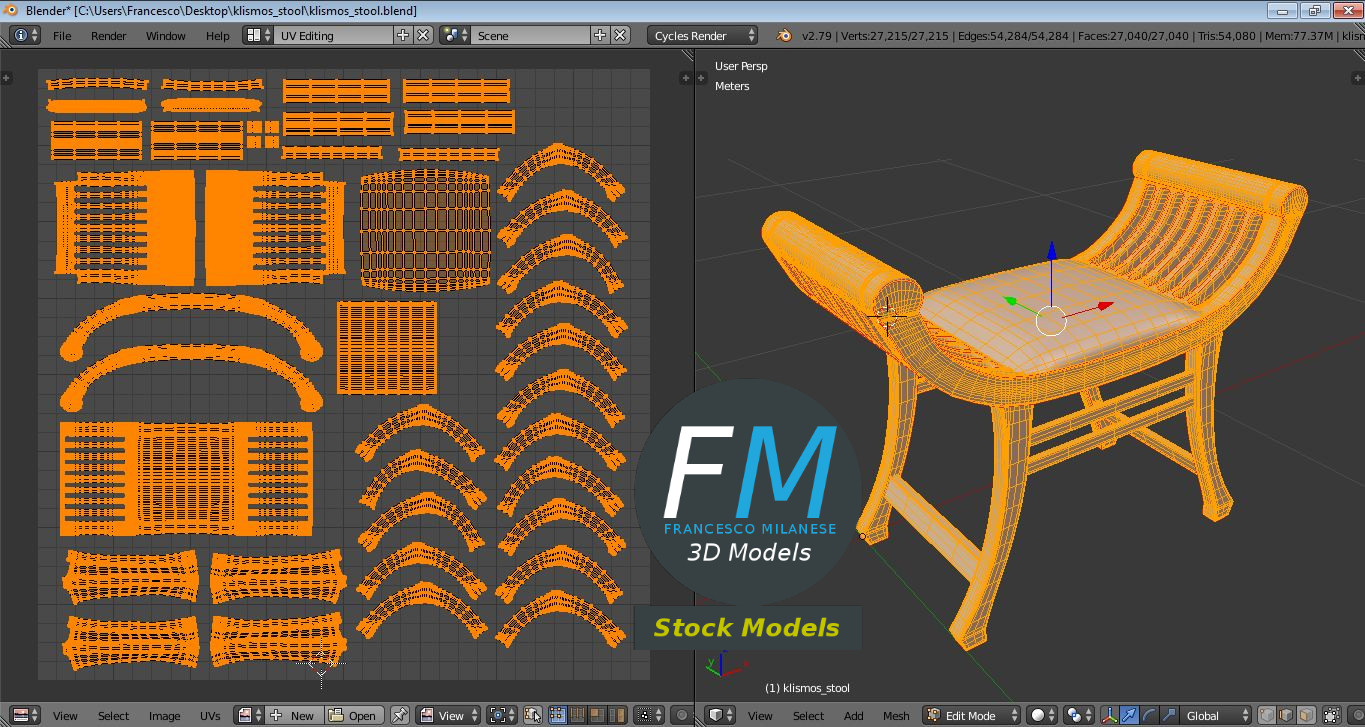Select UV face selection mode
Screen dimensions: 1365x727
pos(596,715)
